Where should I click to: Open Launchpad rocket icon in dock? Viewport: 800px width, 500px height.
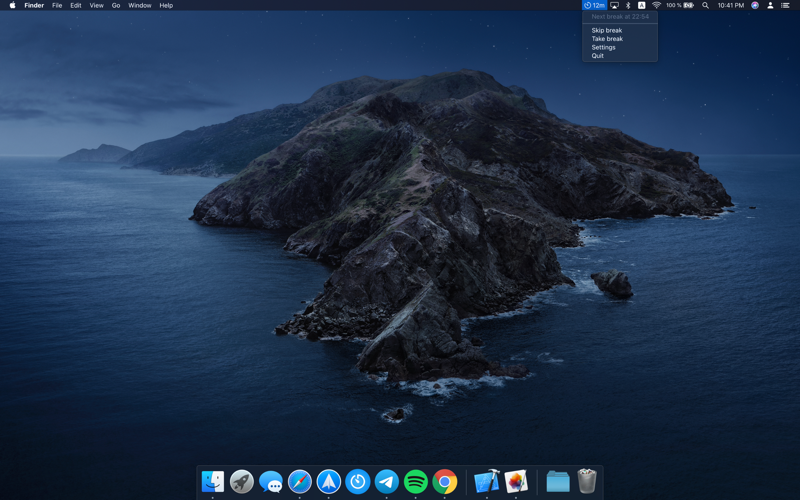coord(241,482)
